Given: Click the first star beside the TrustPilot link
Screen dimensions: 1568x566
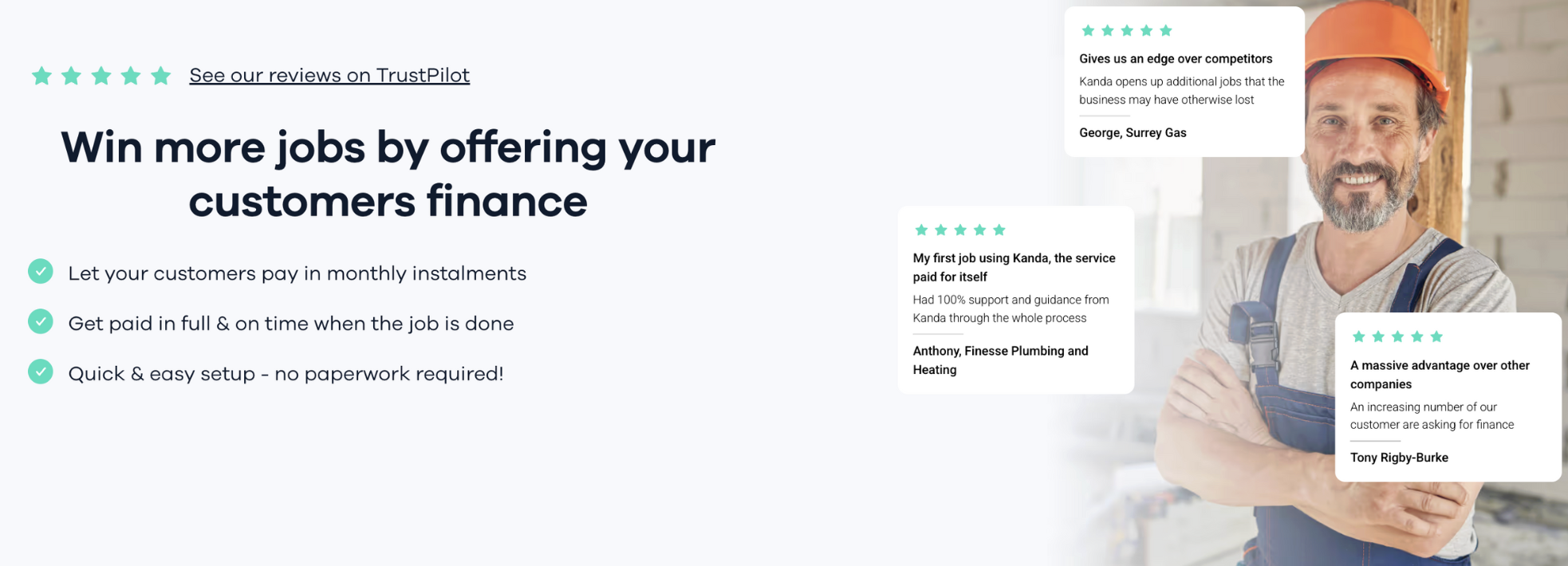Looking at the screenshot, I should pos(41,76).
